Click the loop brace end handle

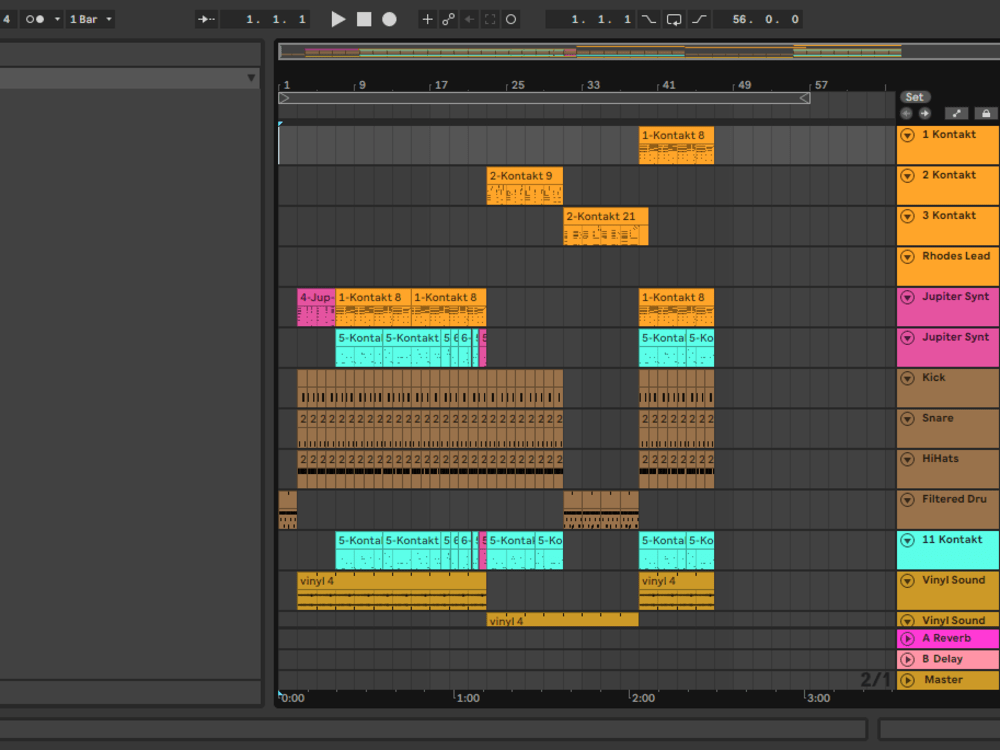[805, 98]
